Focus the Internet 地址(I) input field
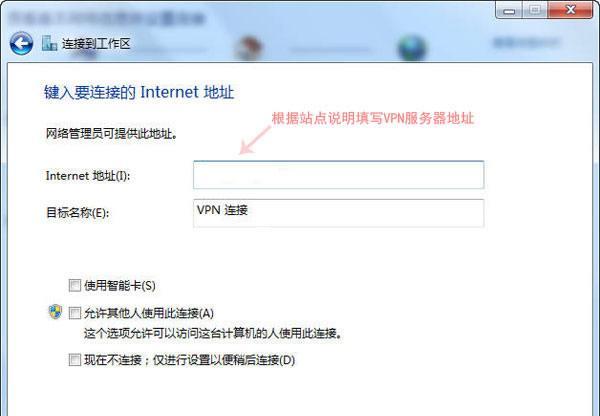Screen dimensions: 600x416 click(x=339, y=175)
